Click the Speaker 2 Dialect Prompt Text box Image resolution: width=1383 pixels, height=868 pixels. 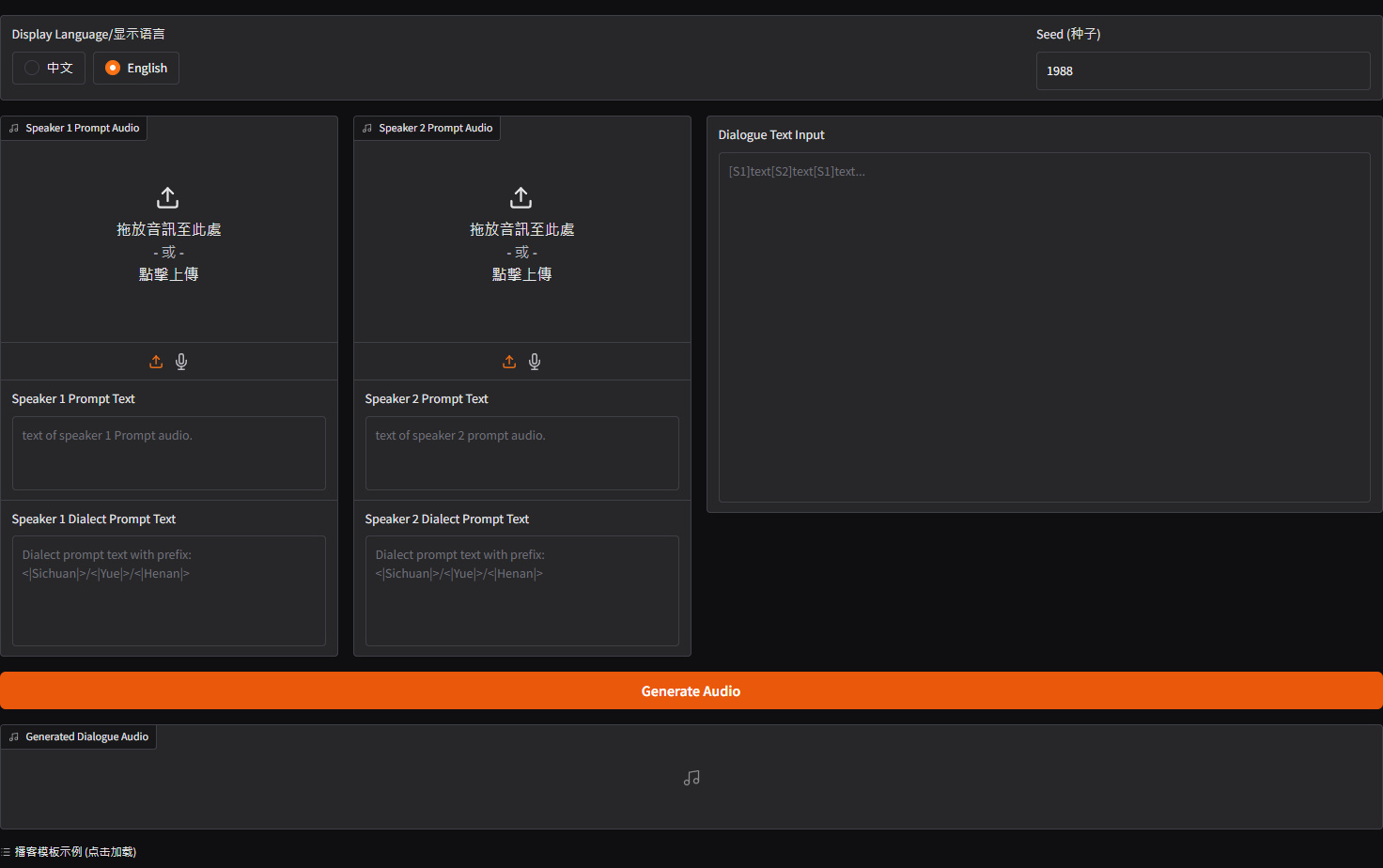click(x=521, y=590)
